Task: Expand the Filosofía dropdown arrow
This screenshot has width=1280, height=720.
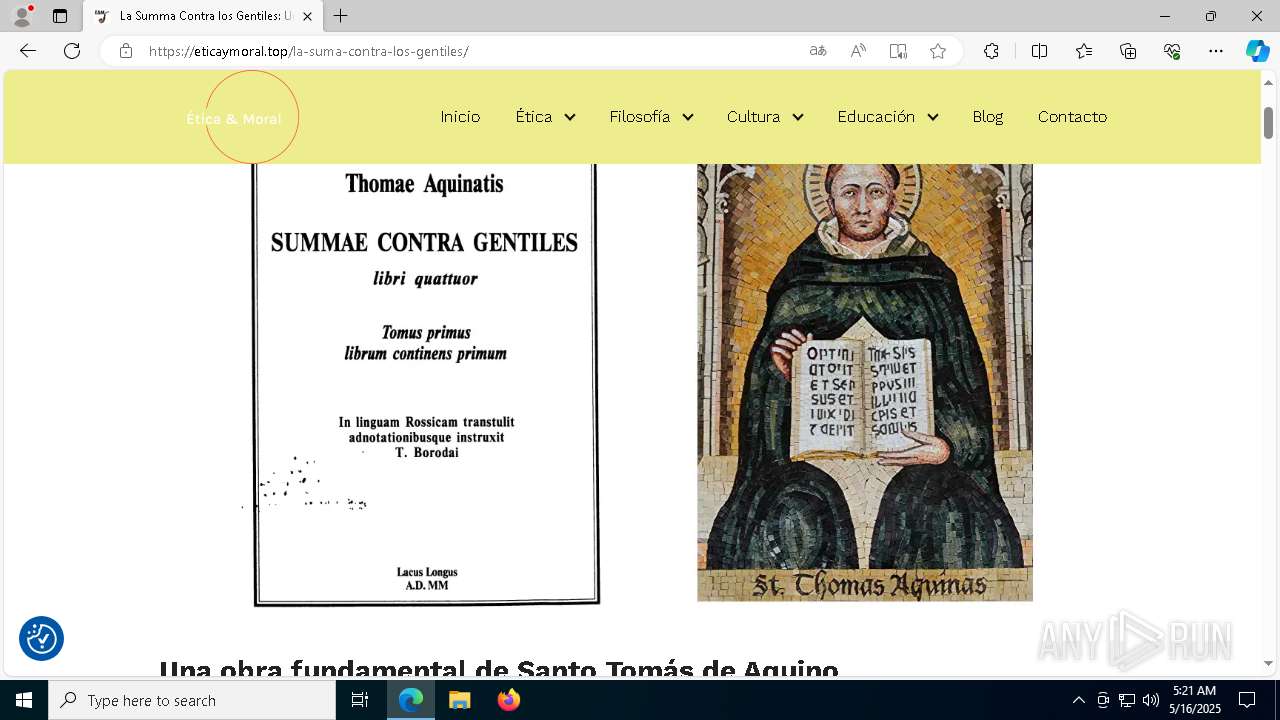Action: [688, 117]
